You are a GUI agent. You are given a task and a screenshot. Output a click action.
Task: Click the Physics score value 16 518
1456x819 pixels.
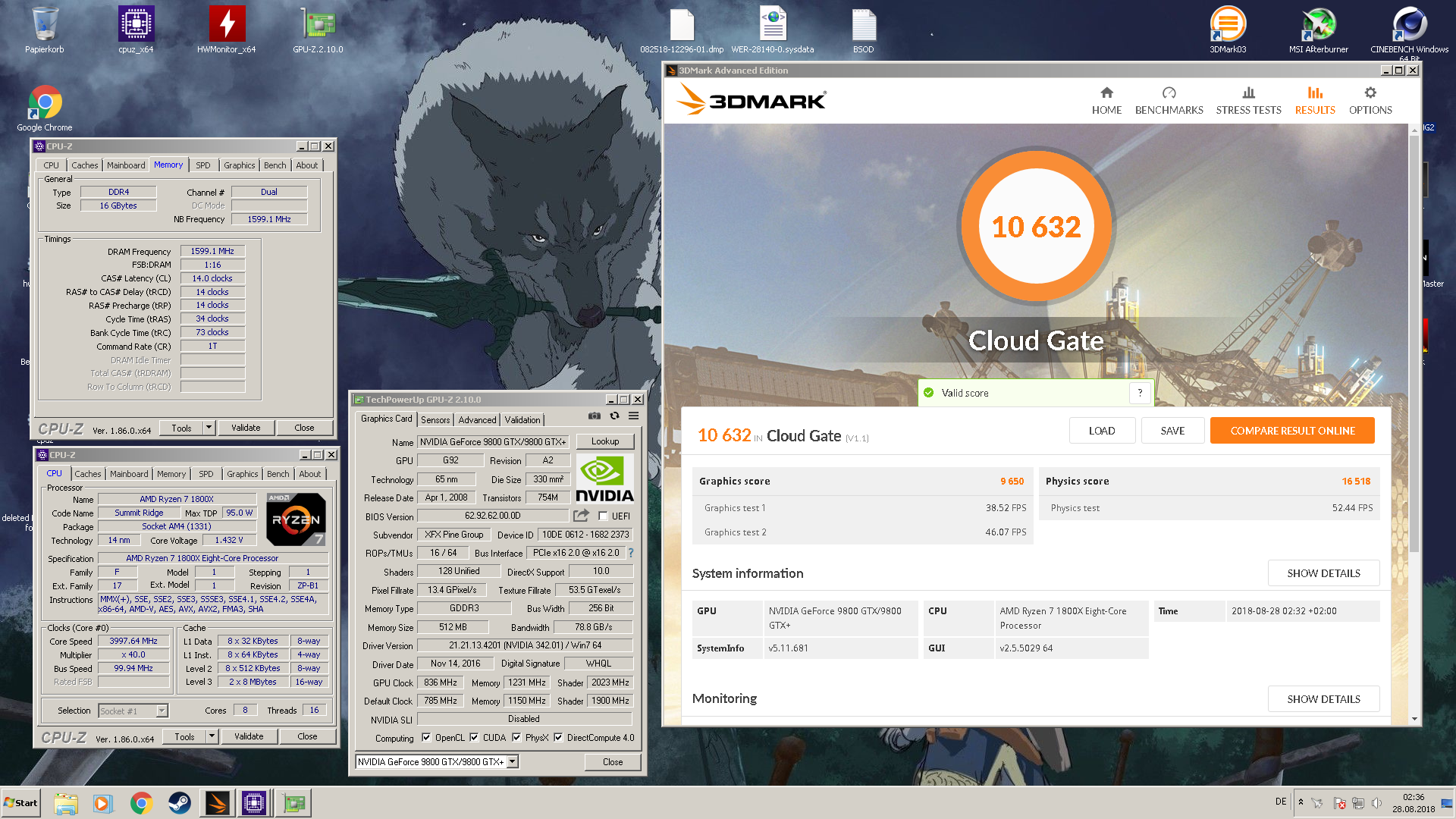[x=1356, y=481]
